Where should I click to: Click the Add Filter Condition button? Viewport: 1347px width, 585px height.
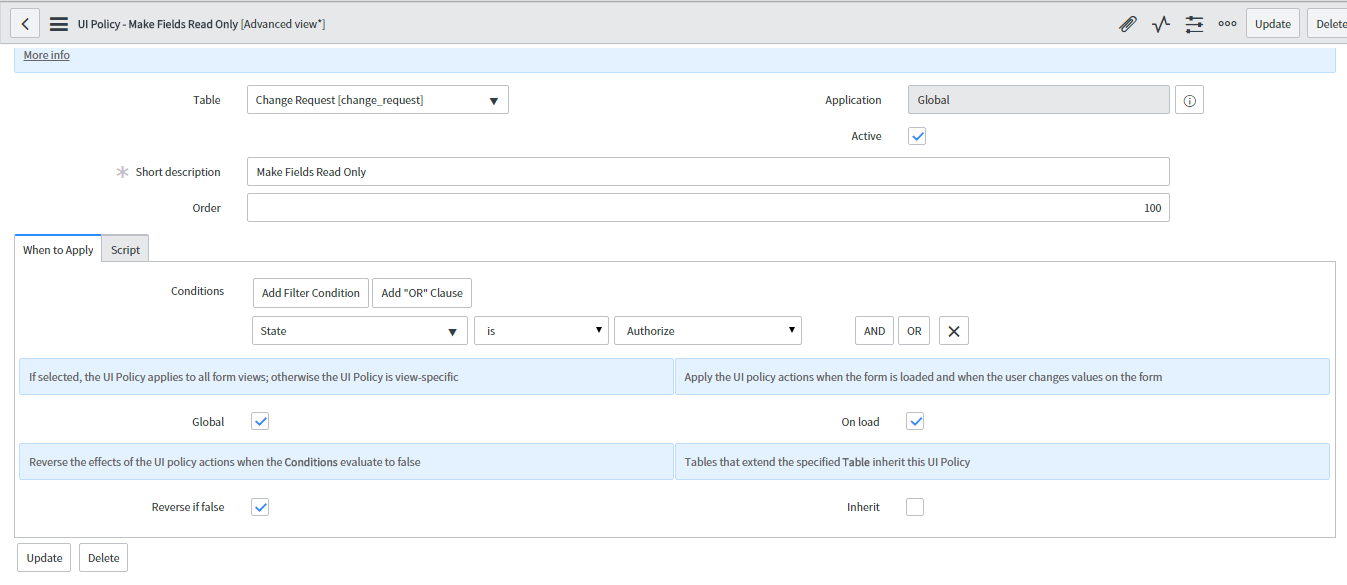point(310,292)
